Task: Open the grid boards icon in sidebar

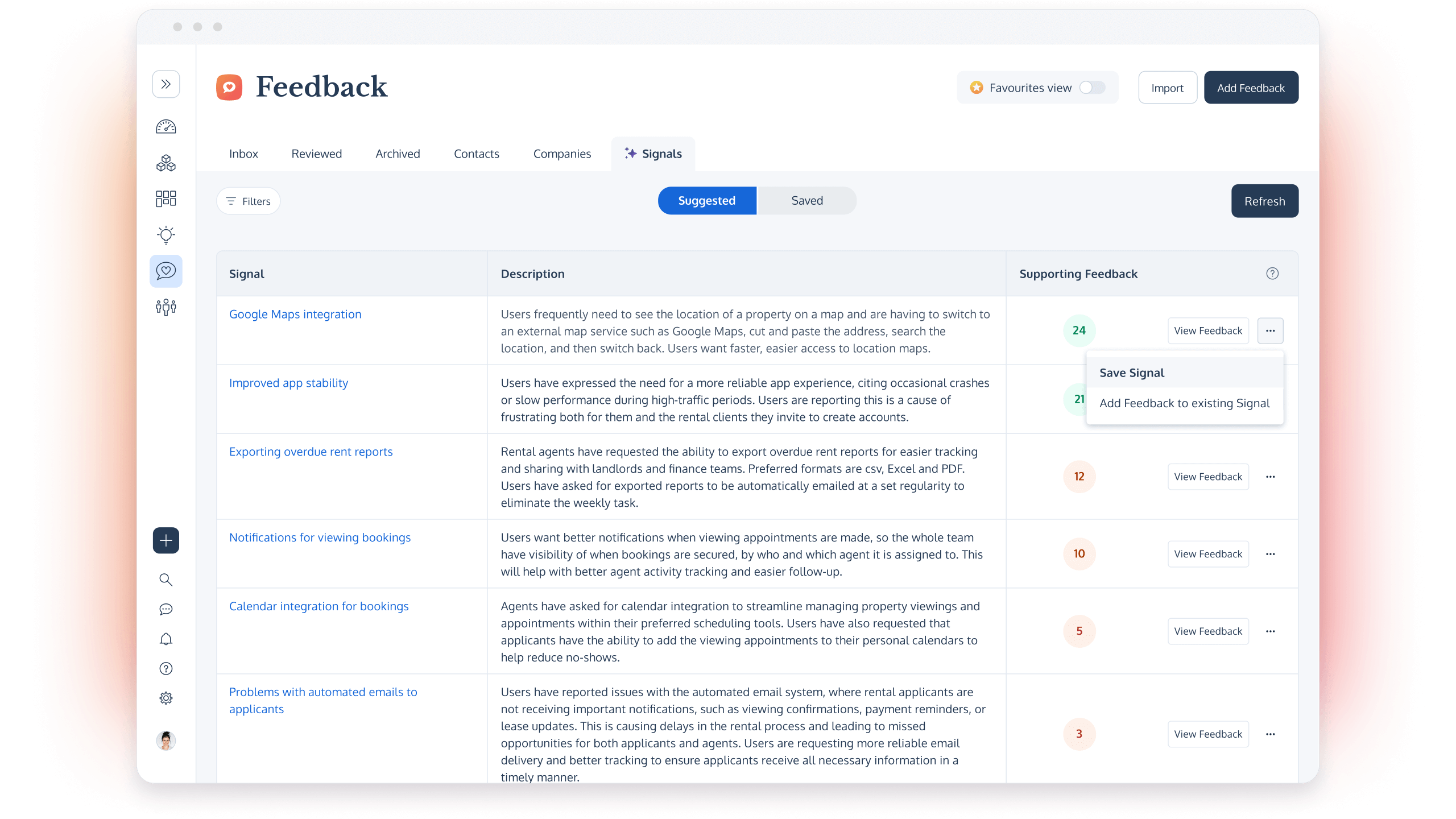Action: pyautogui.click(x=166, y=198)
